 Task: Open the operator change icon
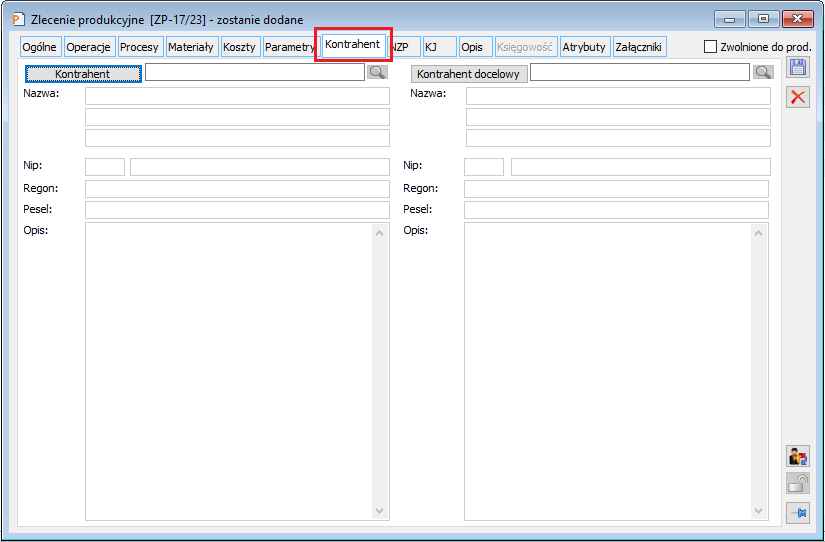point(798,456)
